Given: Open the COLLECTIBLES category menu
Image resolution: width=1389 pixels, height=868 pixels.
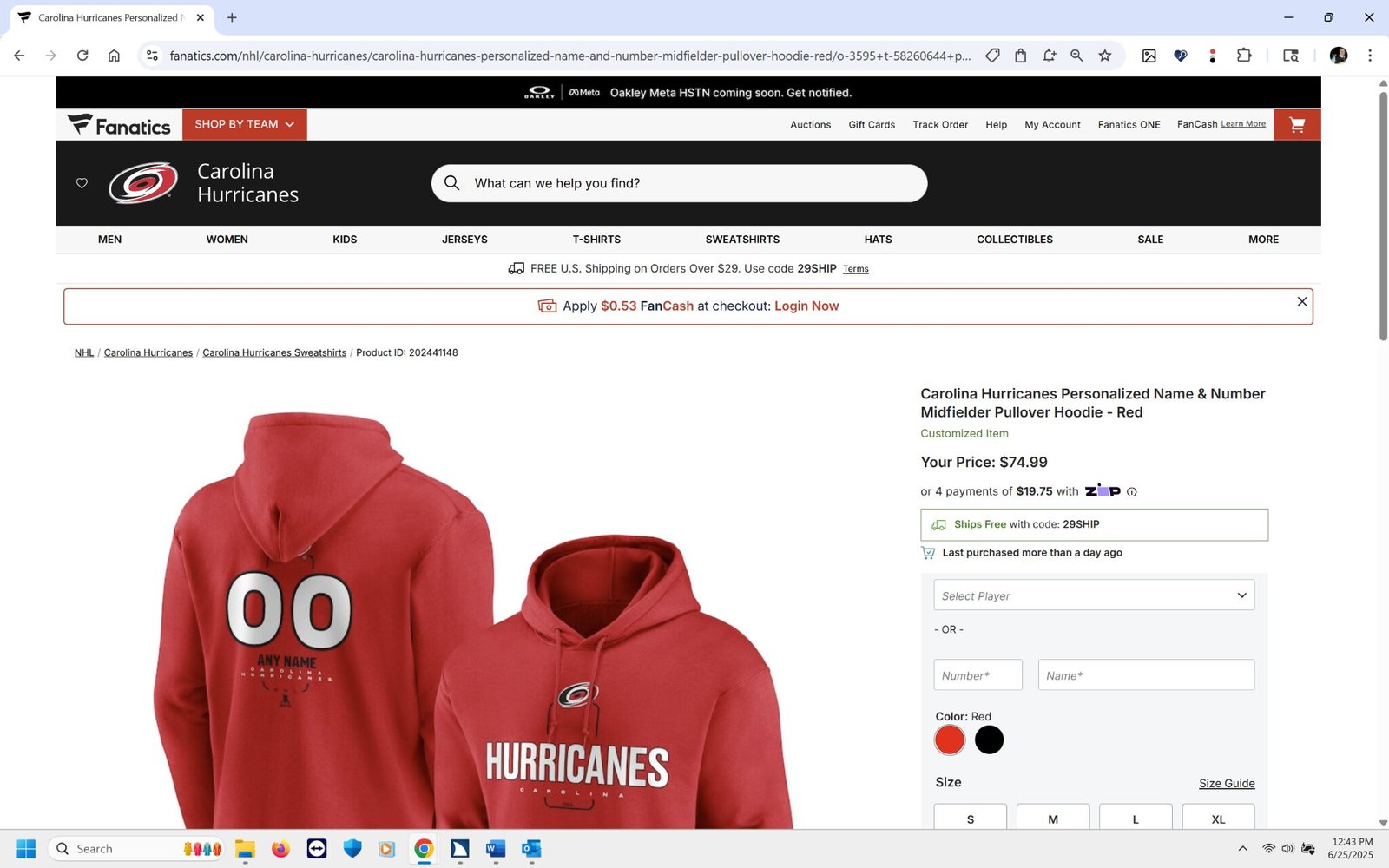Looking at the screenshot, I should (1015, 240).
